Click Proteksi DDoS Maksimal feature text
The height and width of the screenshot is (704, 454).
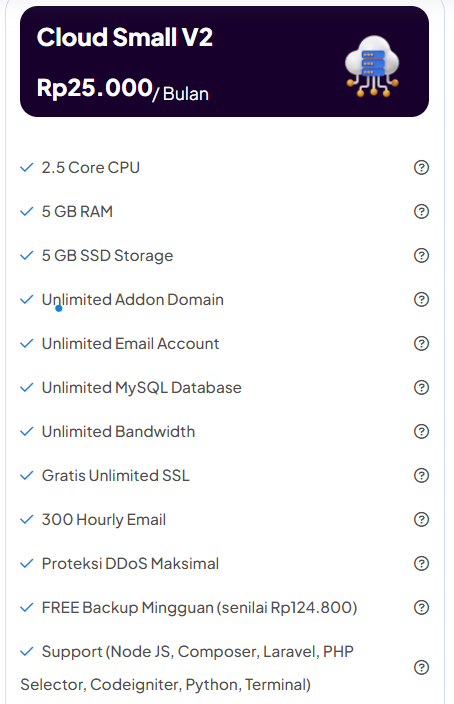[x=130, y=563]
